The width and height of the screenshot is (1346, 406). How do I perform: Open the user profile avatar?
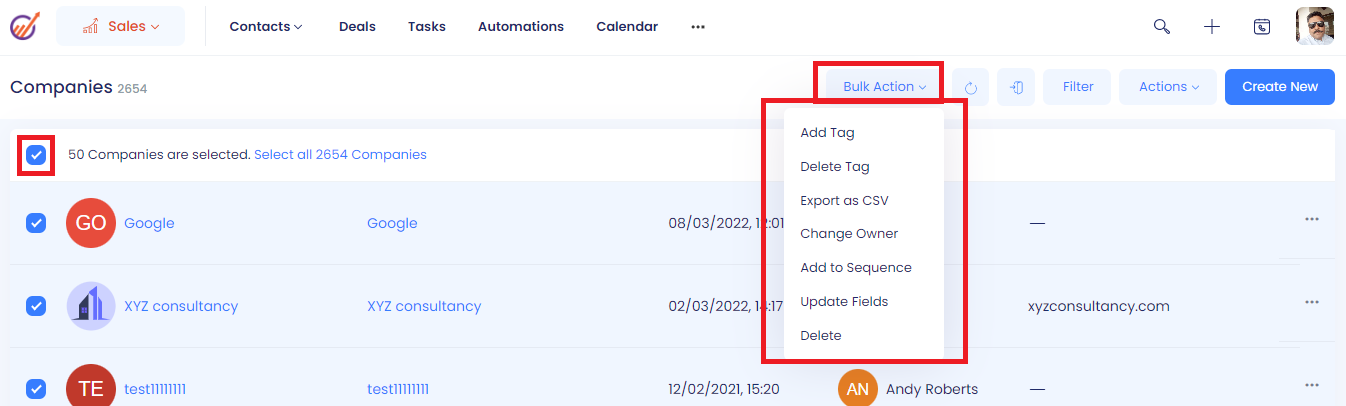pyautogui.click(x=1315, y=26)
